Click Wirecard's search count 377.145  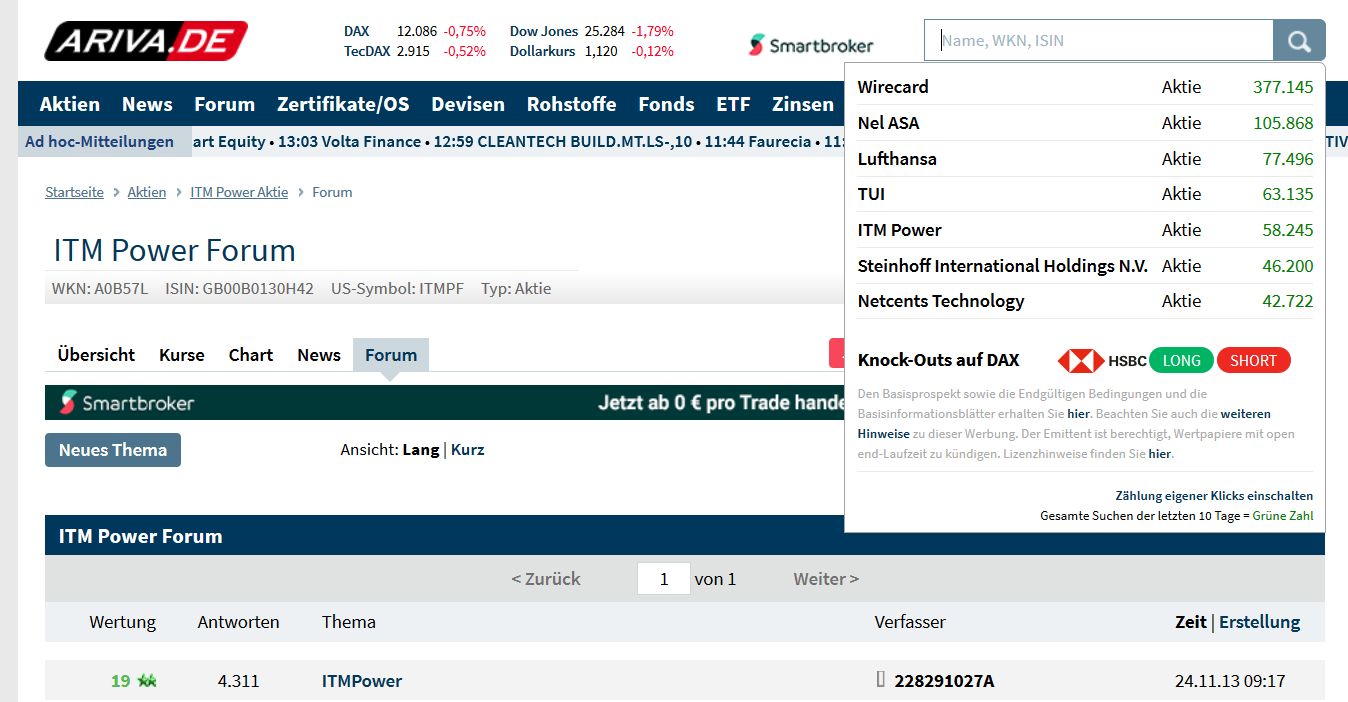pyautogui.click(x=1283, y=87)
